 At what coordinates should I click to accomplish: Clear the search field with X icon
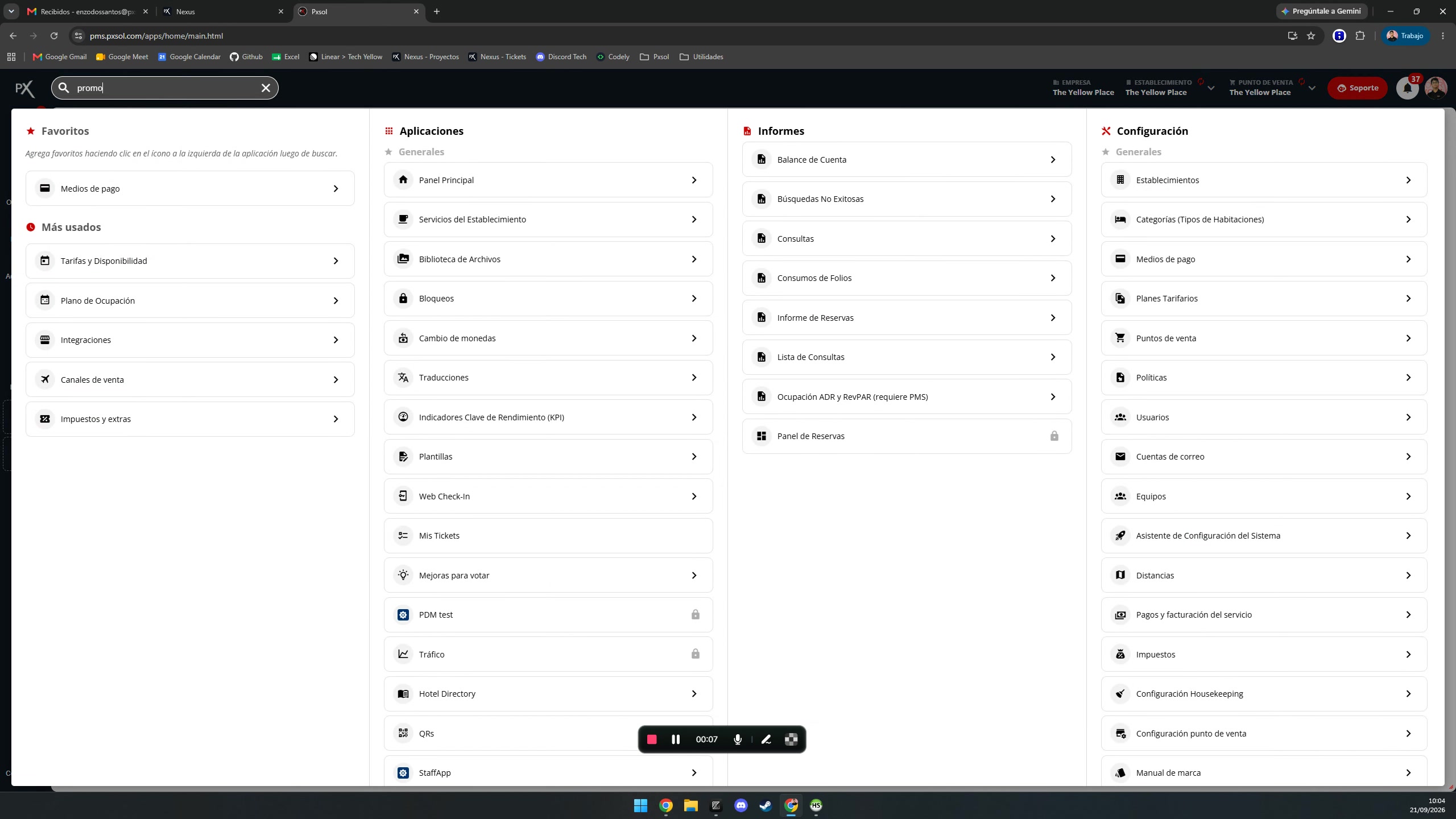coord(266,88)
